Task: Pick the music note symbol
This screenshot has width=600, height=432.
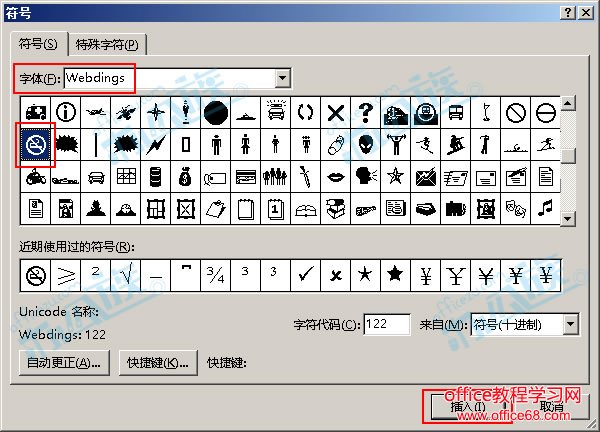Action: coord(546,209)
